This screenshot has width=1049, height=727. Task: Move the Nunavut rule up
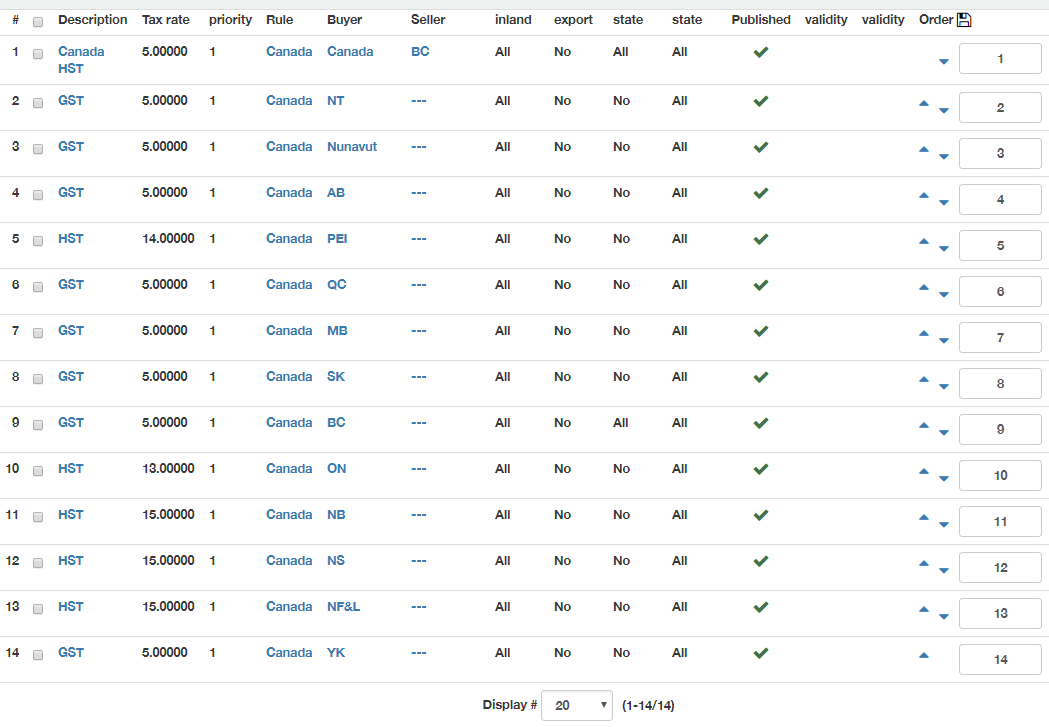pyautogui.click(x=924, y=150)
